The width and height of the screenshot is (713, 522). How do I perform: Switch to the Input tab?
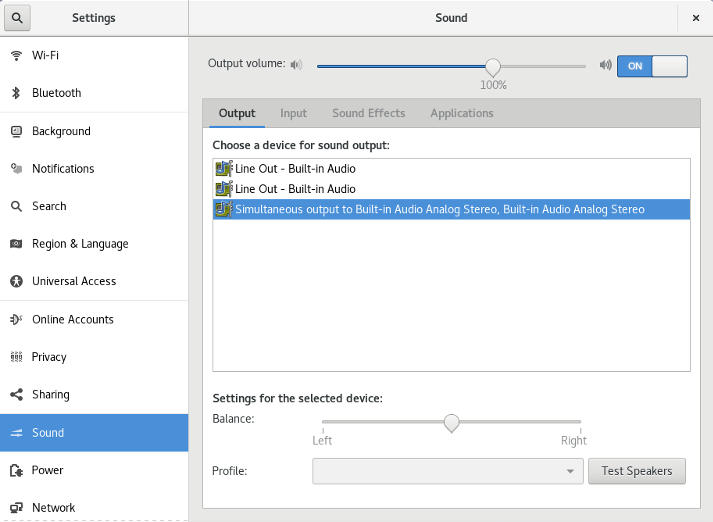click(x=293, y=113)
